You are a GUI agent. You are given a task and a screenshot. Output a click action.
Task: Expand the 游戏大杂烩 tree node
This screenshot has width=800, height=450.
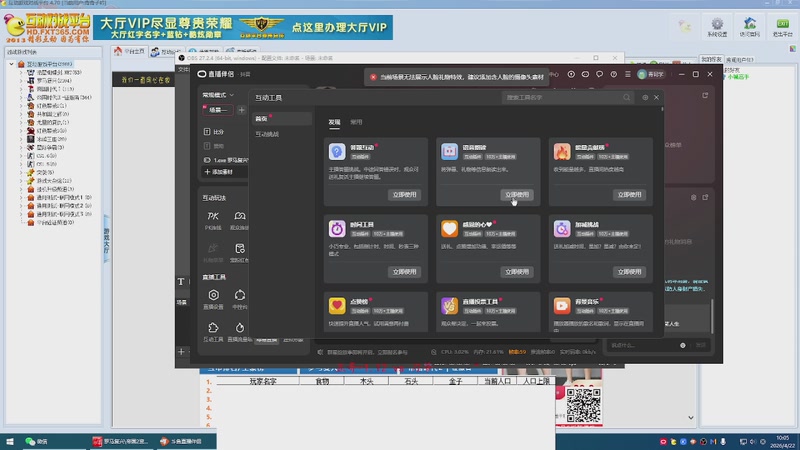21,181
